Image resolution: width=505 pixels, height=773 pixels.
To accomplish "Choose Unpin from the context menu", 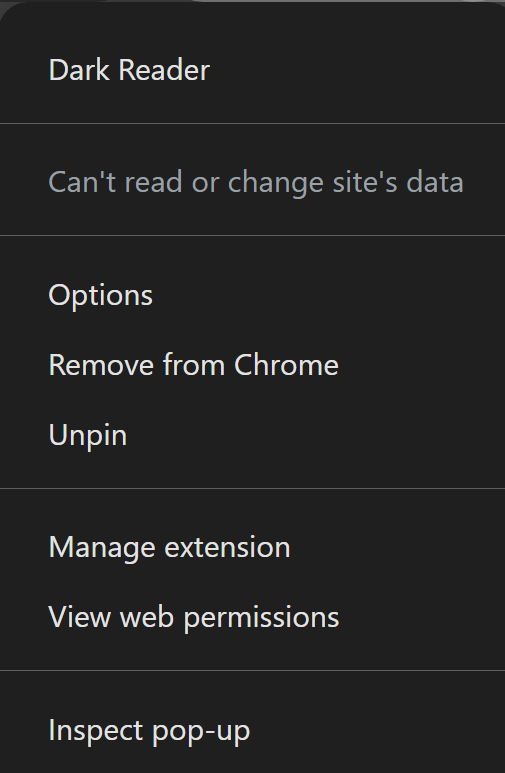I will click(252, 435).
